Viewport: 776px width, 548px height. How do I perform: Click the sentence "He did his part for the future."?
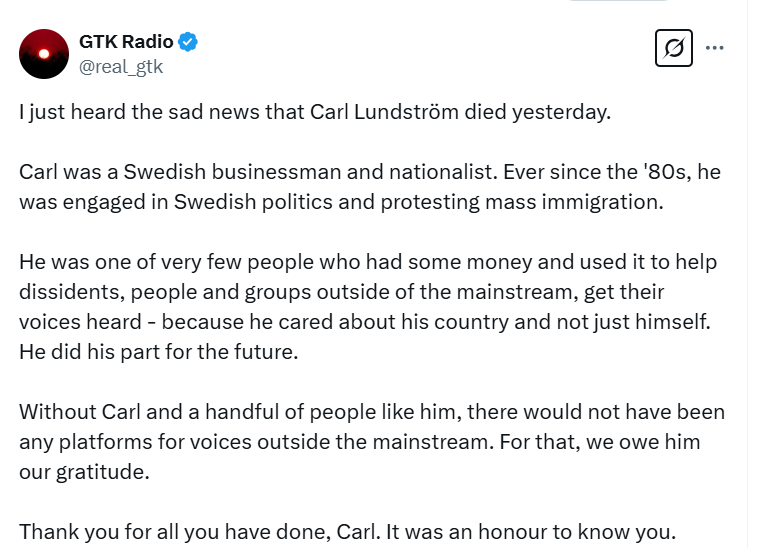click(x=159, y=352)
